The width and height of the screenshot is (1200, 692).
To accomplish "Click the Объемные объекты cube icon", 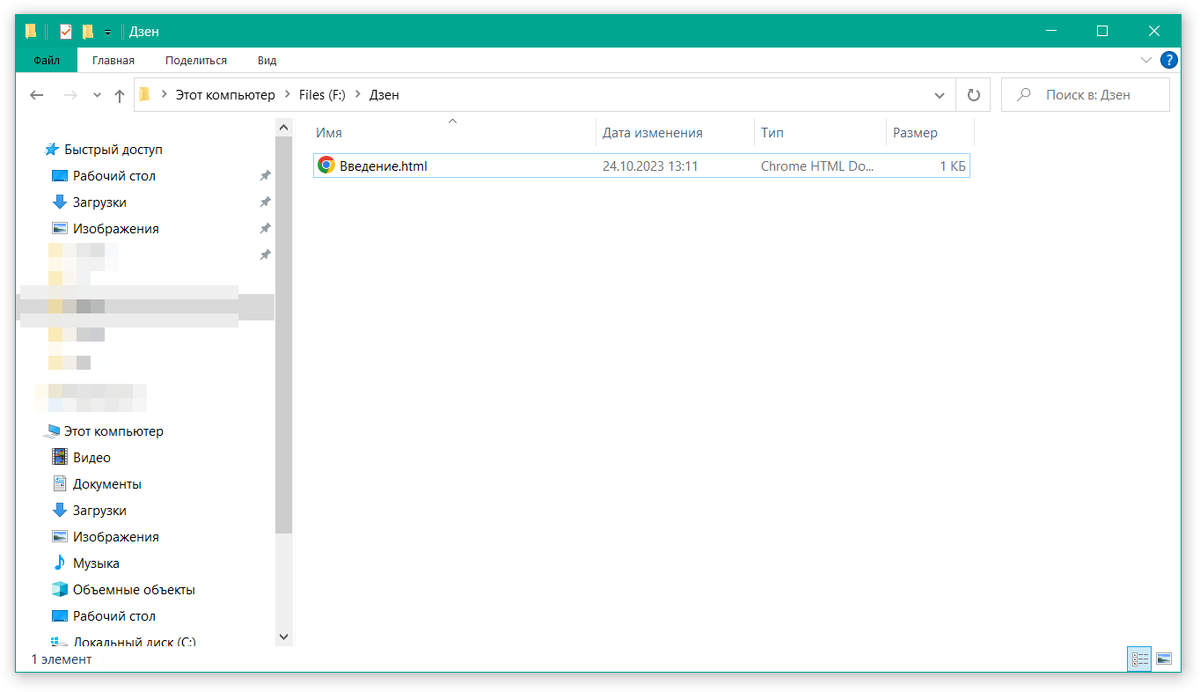I will (x=59, y=589).
